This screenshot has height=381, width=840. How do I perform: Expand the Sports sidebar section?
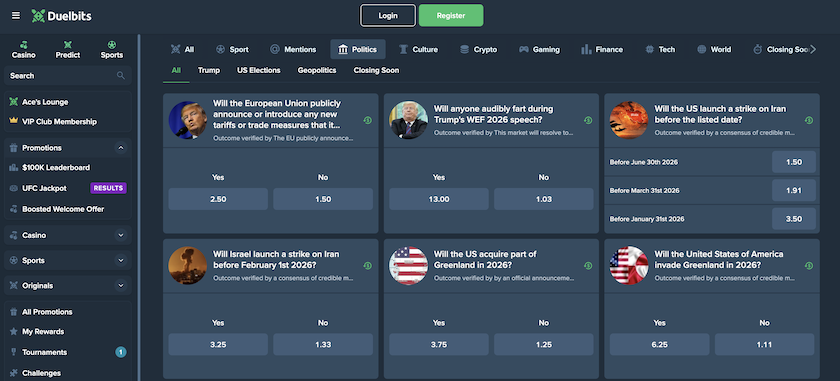pos(121,260)
